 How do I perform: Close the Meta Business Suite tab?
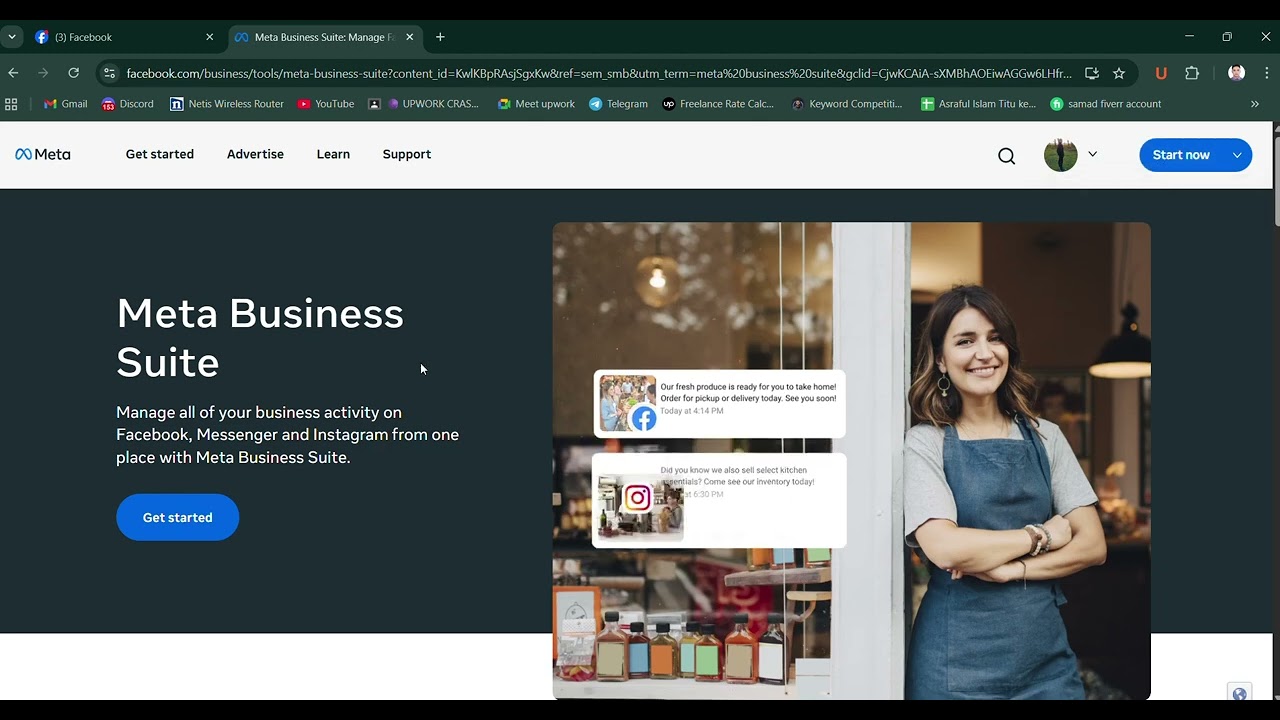[409, 37]
